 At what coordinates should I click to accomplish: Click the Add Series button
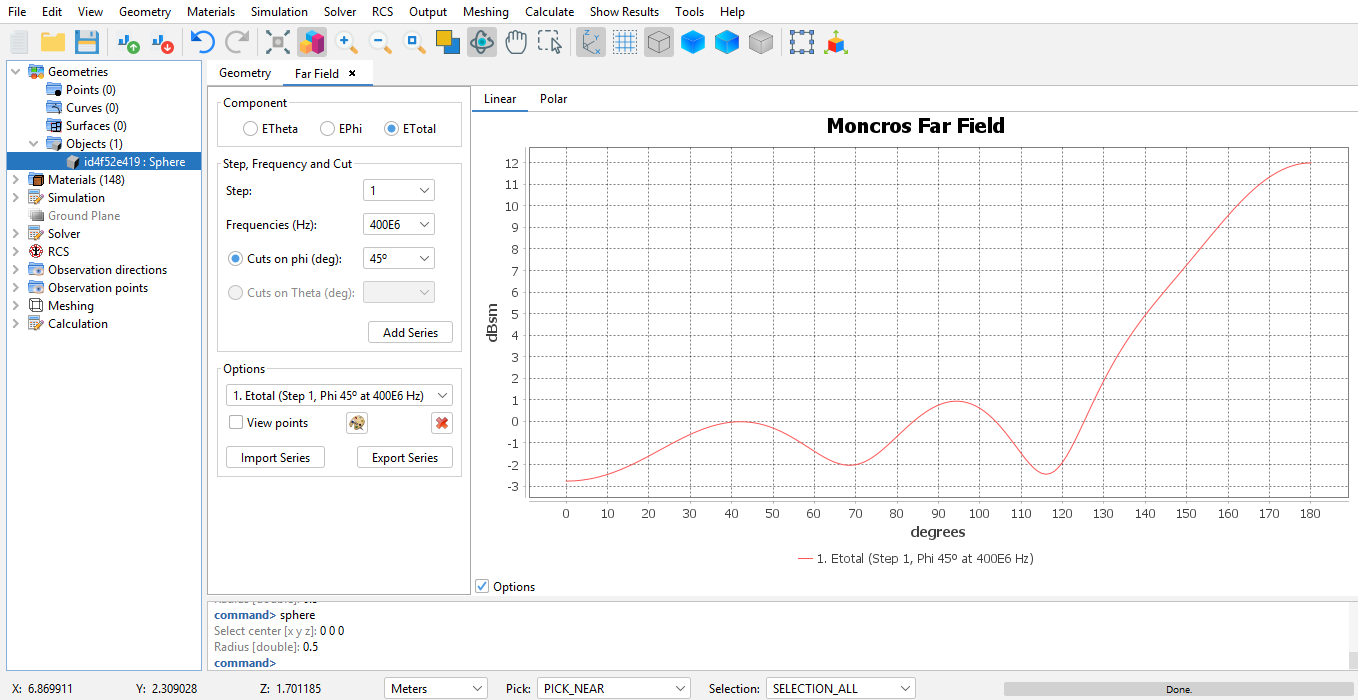tap(410, 333)
